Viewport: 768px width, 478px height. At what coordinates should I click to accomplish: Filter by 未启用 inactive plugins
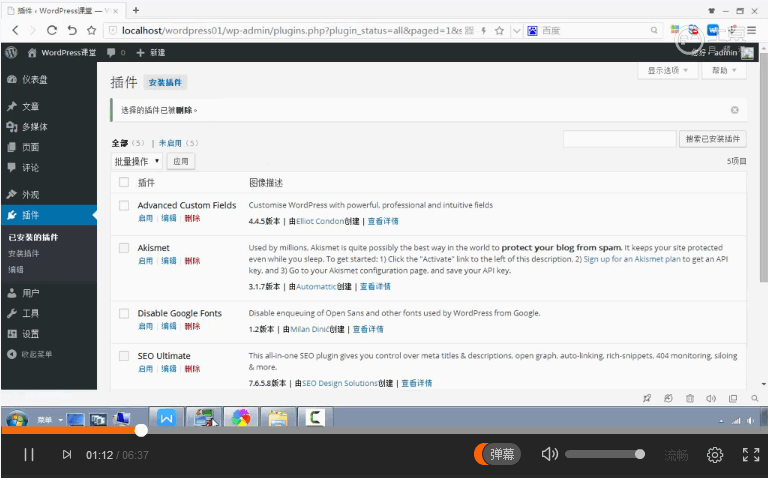point(170,143)
